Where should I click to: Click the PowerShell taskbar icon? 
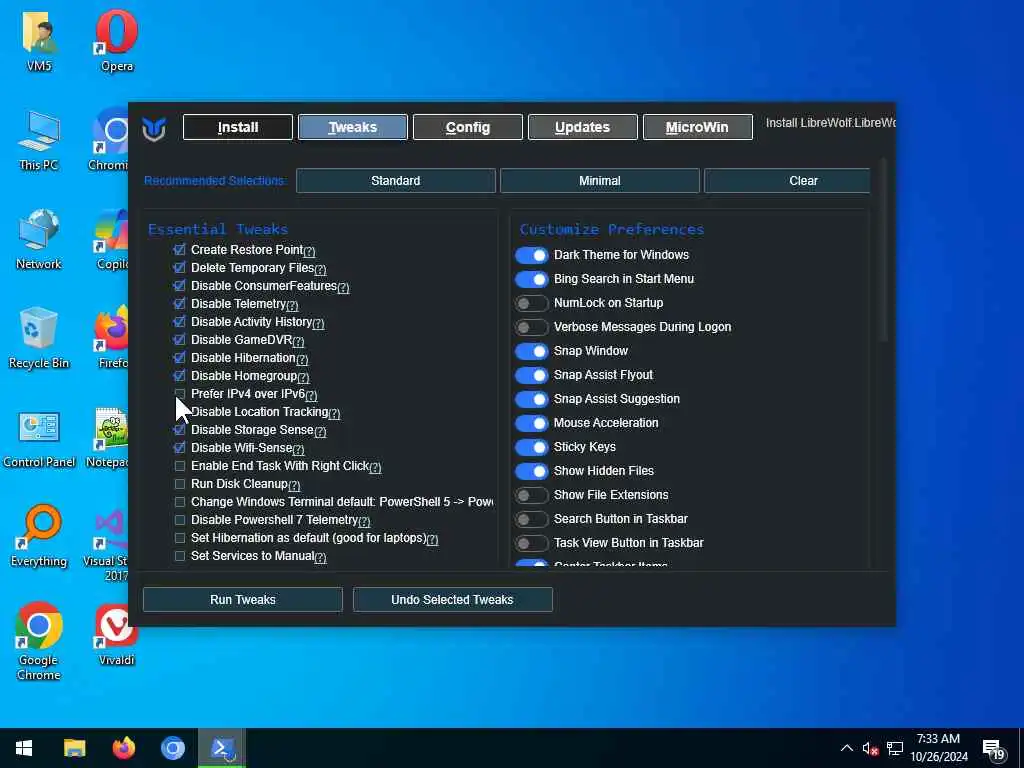[x=222, y=748]
